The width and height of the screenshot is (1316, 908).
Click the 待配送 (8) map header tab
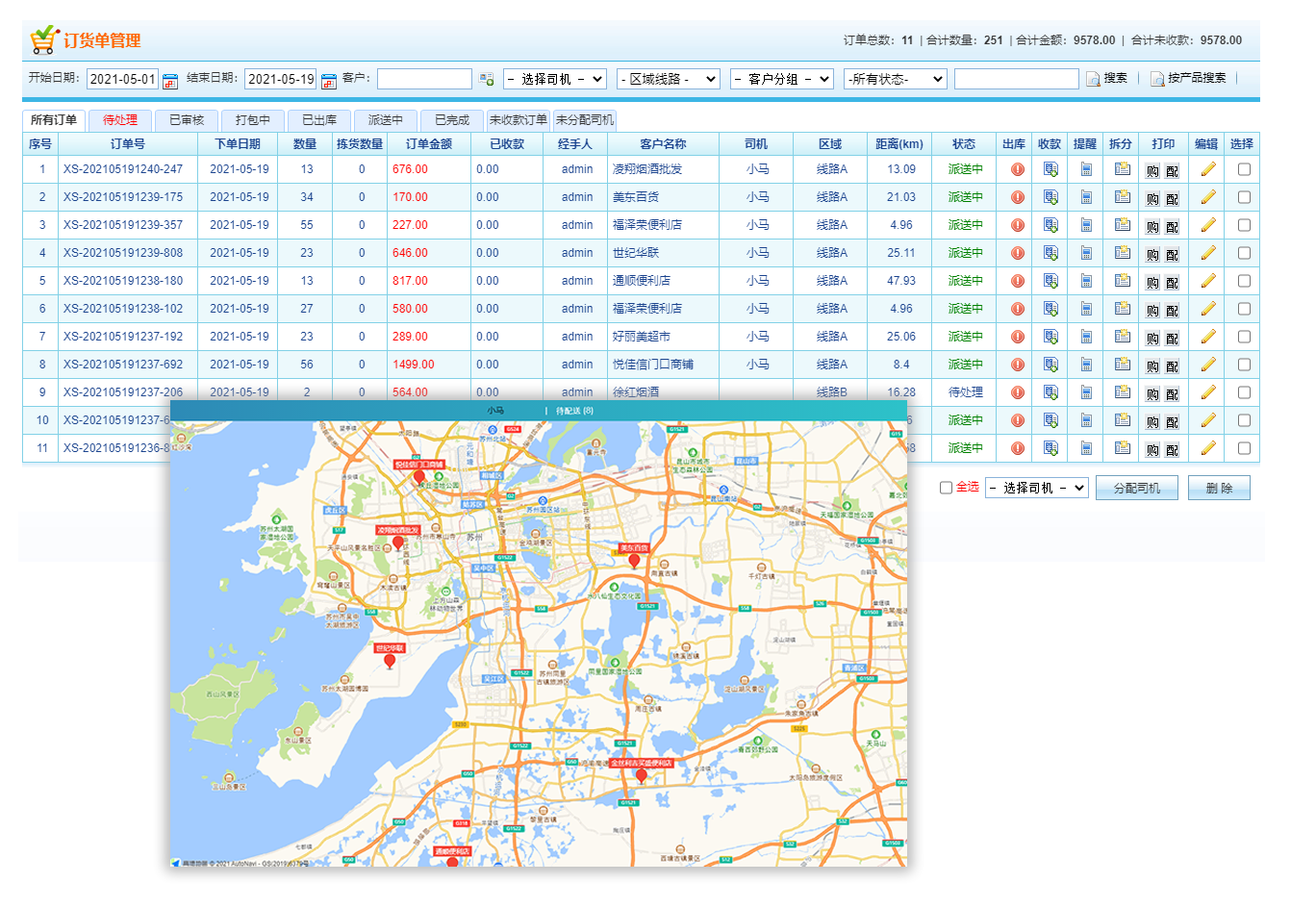coord(575,411)
